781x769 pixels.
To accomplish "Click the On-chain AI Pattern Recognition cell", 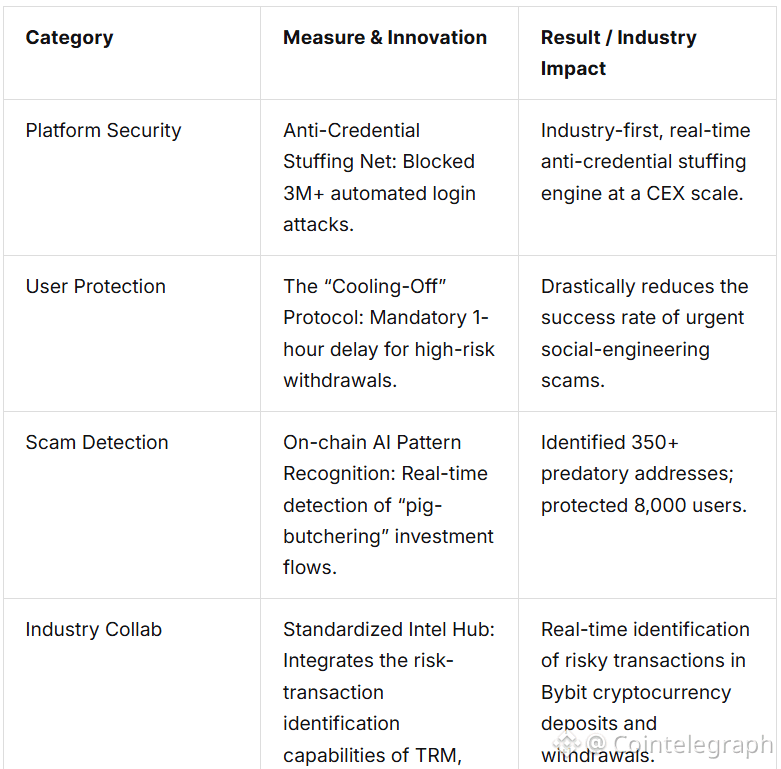I will [388, 505].
